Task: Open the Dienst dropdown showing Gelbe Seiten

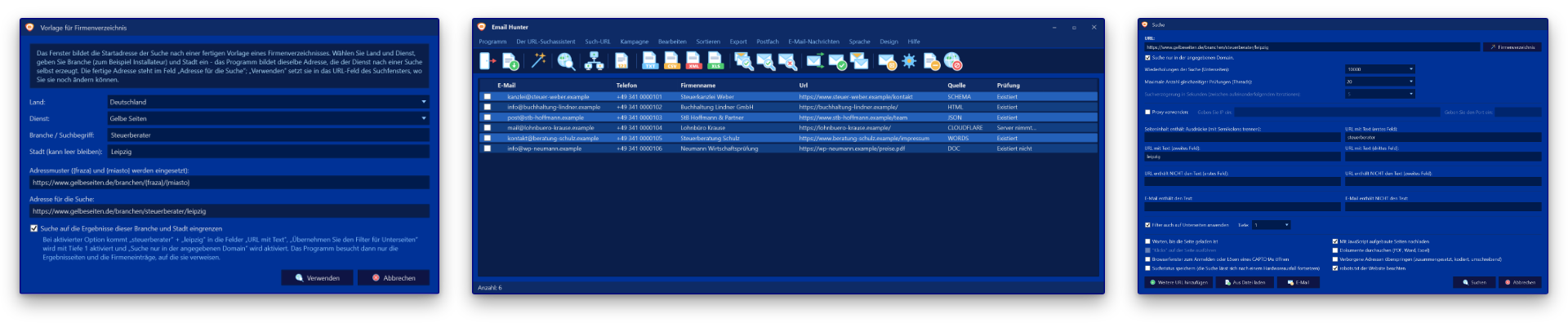Action: 269,118
